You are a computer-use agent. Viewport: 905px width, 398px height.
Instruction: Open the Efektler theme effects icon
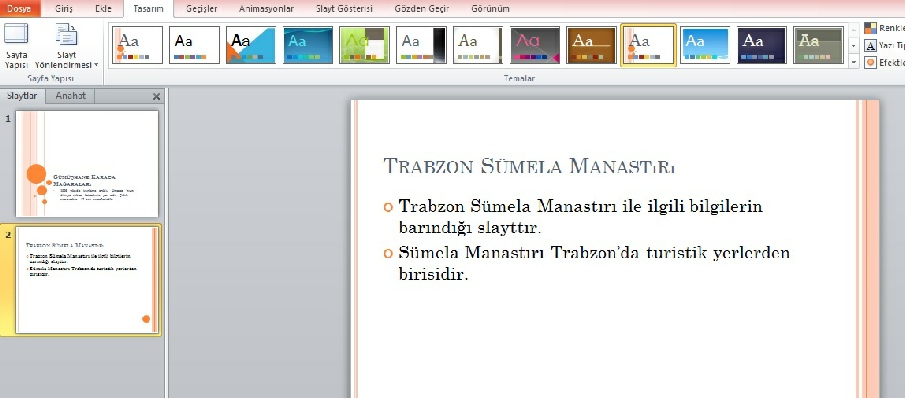(x=870, y=63)
